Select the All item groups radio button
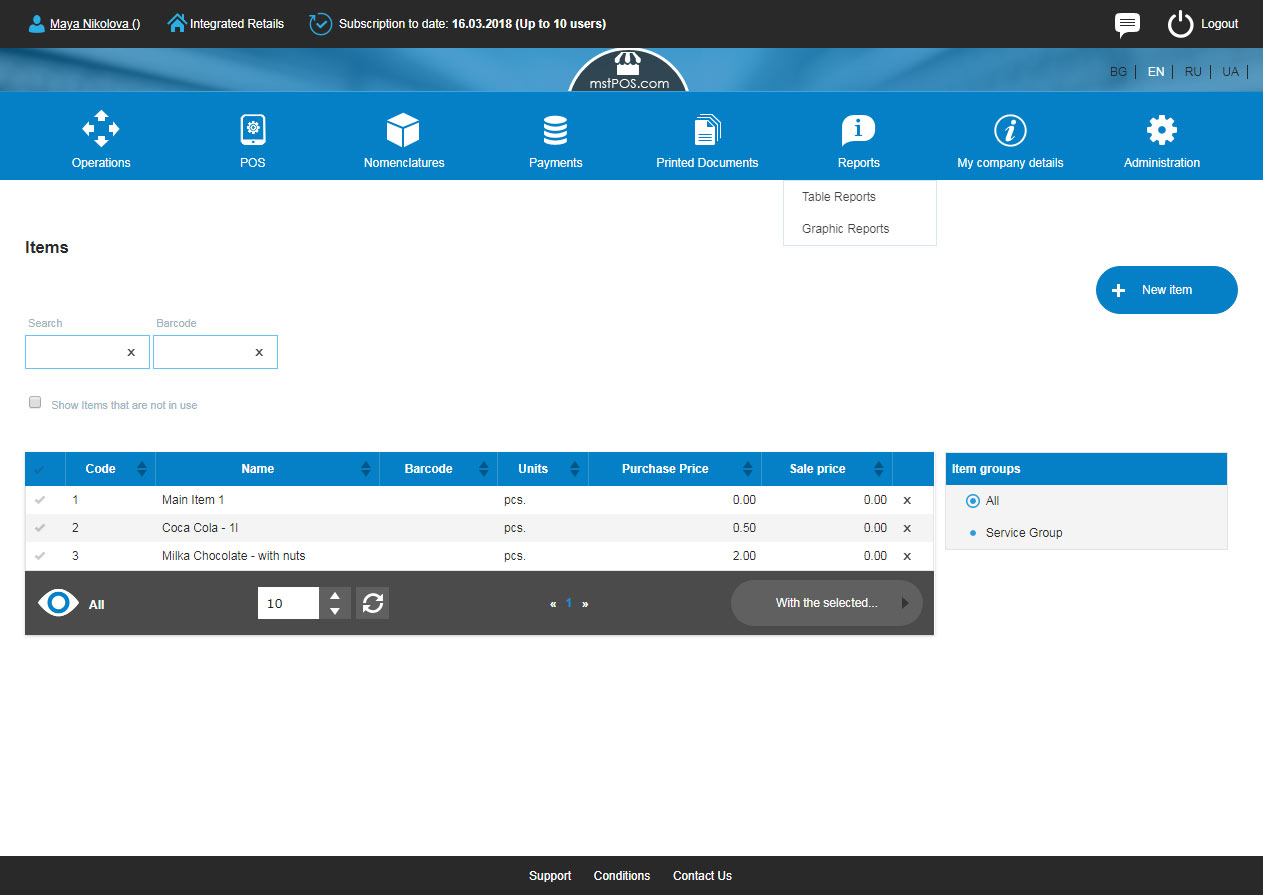This screenshot has height=895, width=1263. 973,501
